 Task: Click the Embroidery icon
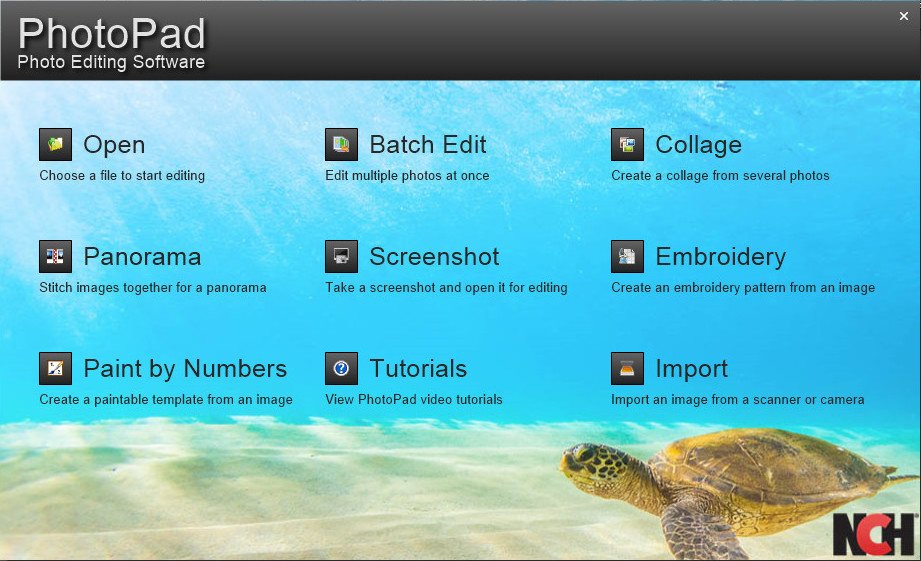pyautogui.click(x=628, y=257)
